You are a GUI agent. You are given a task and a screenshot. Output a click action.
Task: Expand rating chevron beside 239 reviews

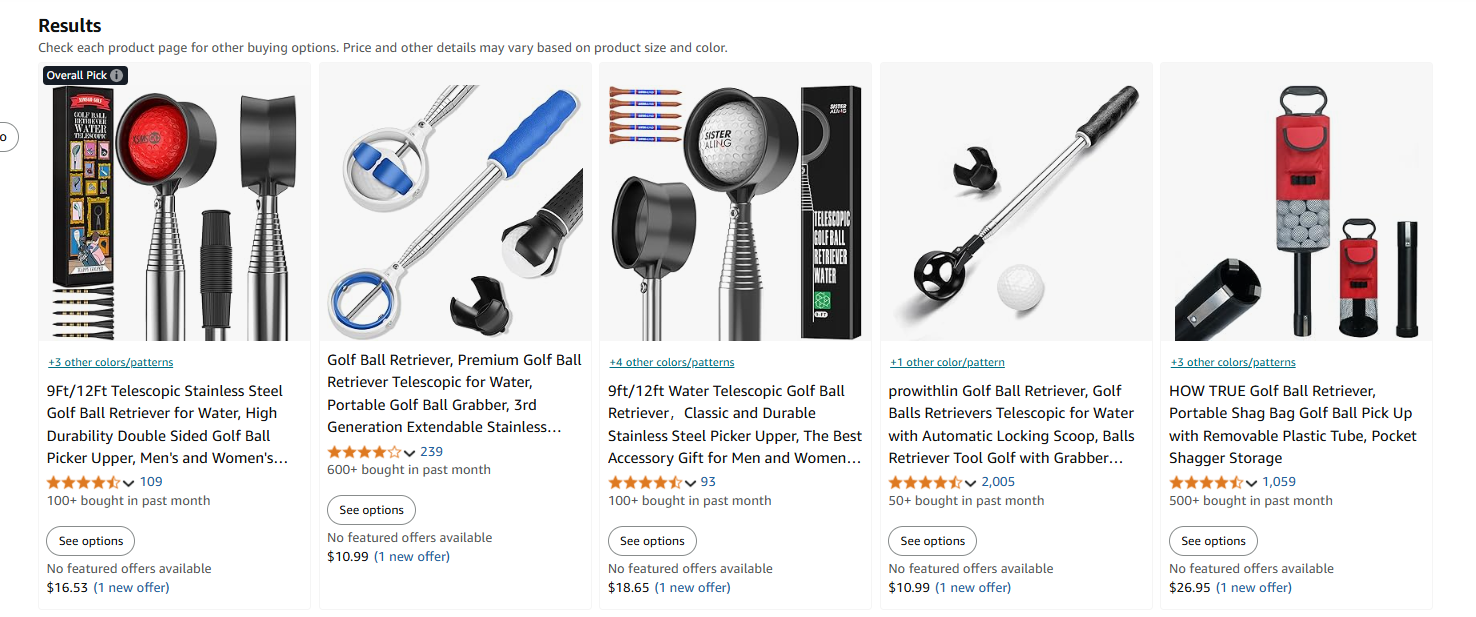[x=410, y=453]
